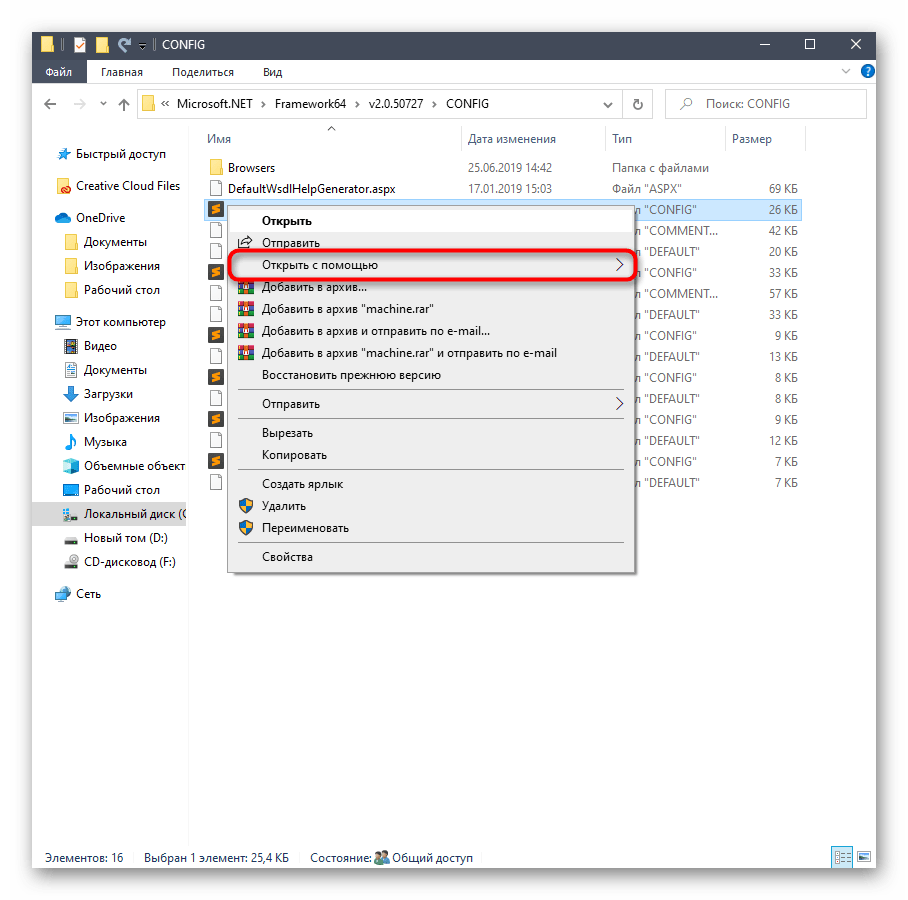Open Help via blue question mark icon
Viewport: 908px width, 900px height.
(x=868, y=72)
